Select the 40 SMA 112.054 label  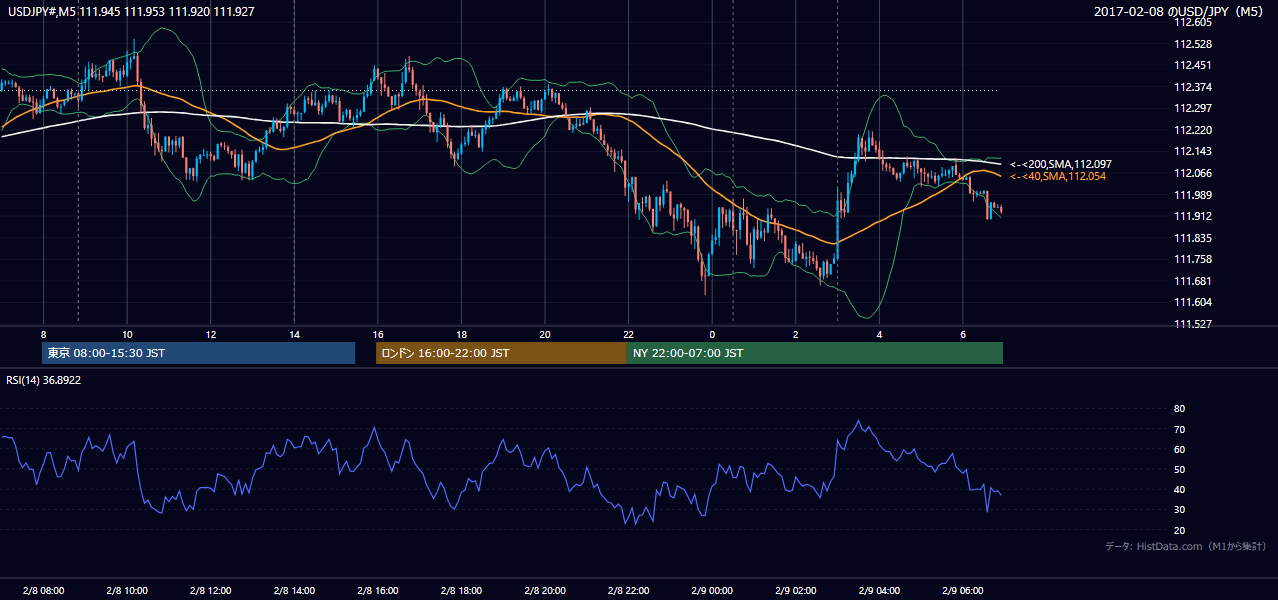(1058, 176)
